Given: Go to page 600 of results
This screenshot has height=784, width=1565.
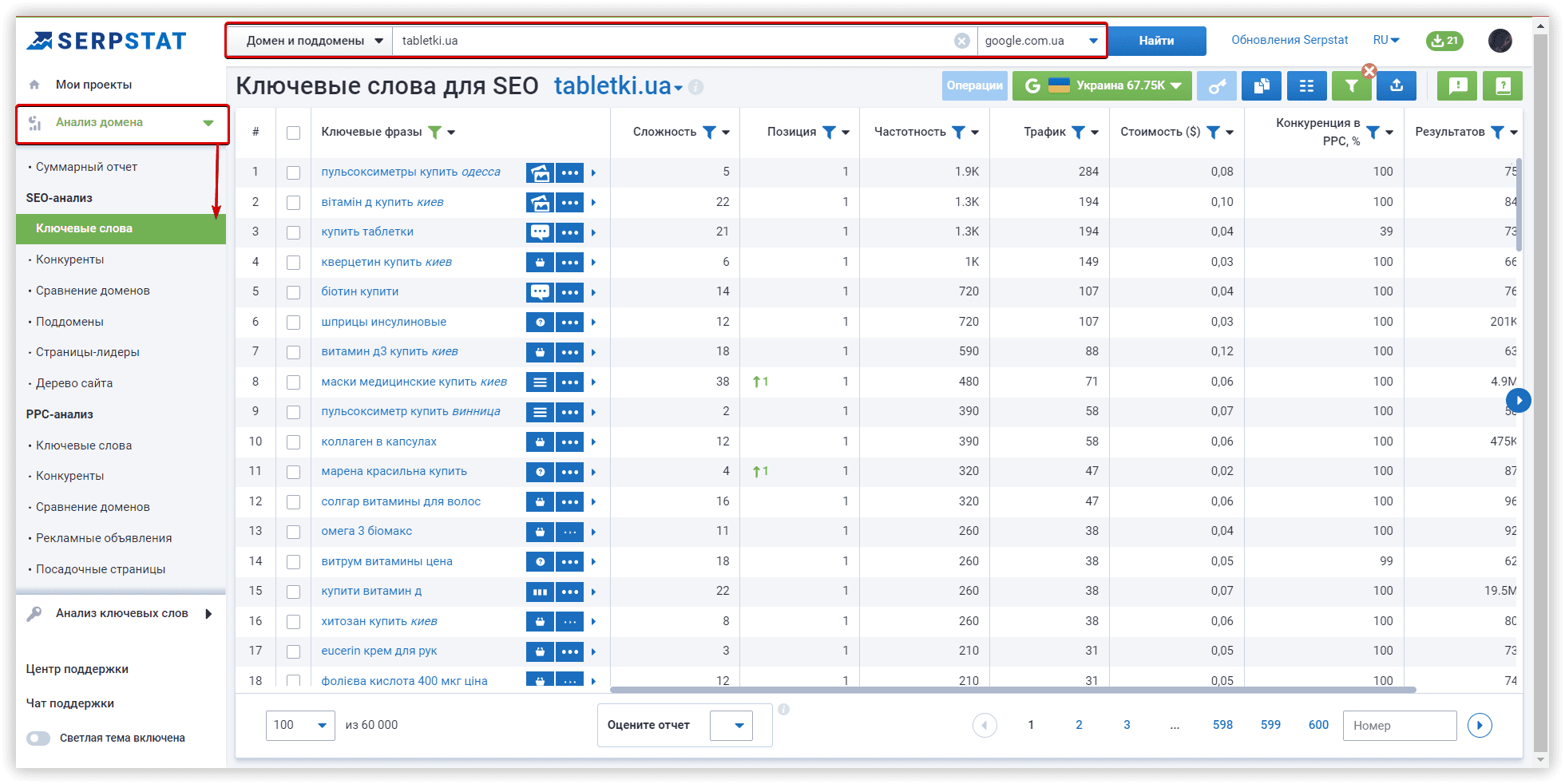Looking at the screenshot, I should (1318, 726).
